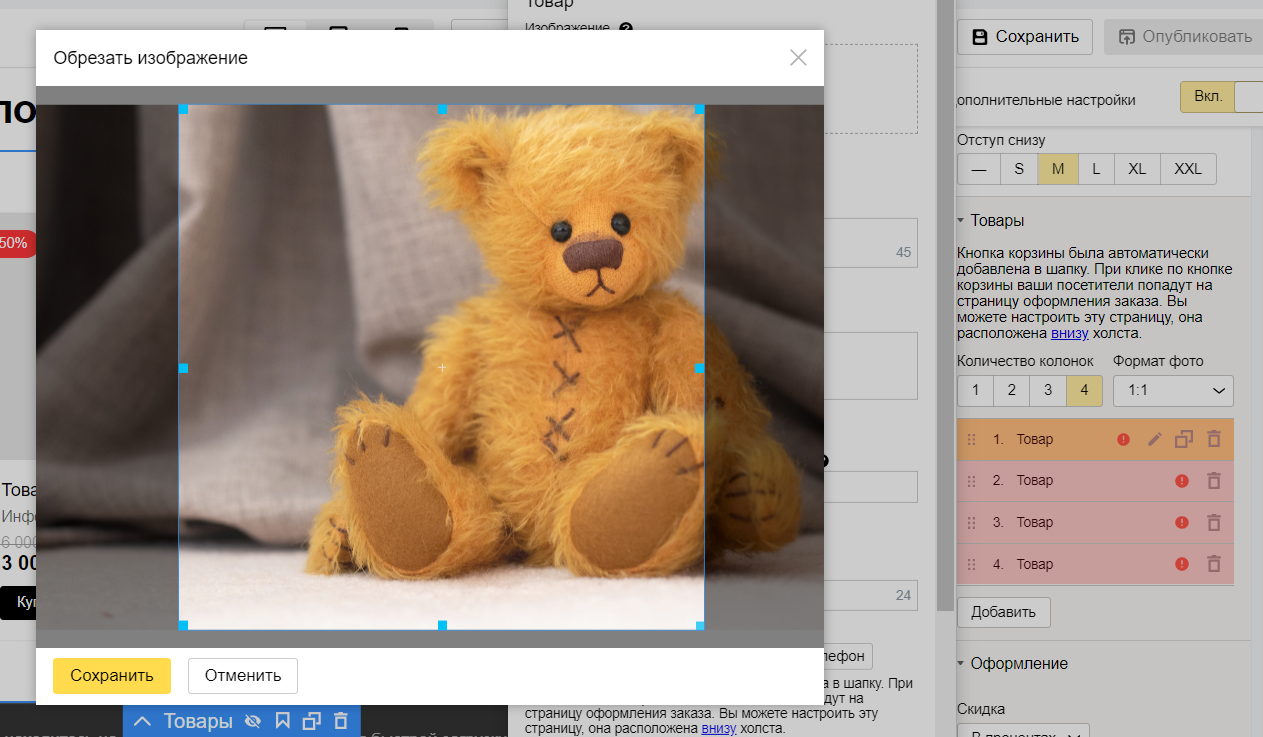1263x737 pixels.
Task: Click the edit pencil icon for product 1
Action: click(x=1154, y=439)
